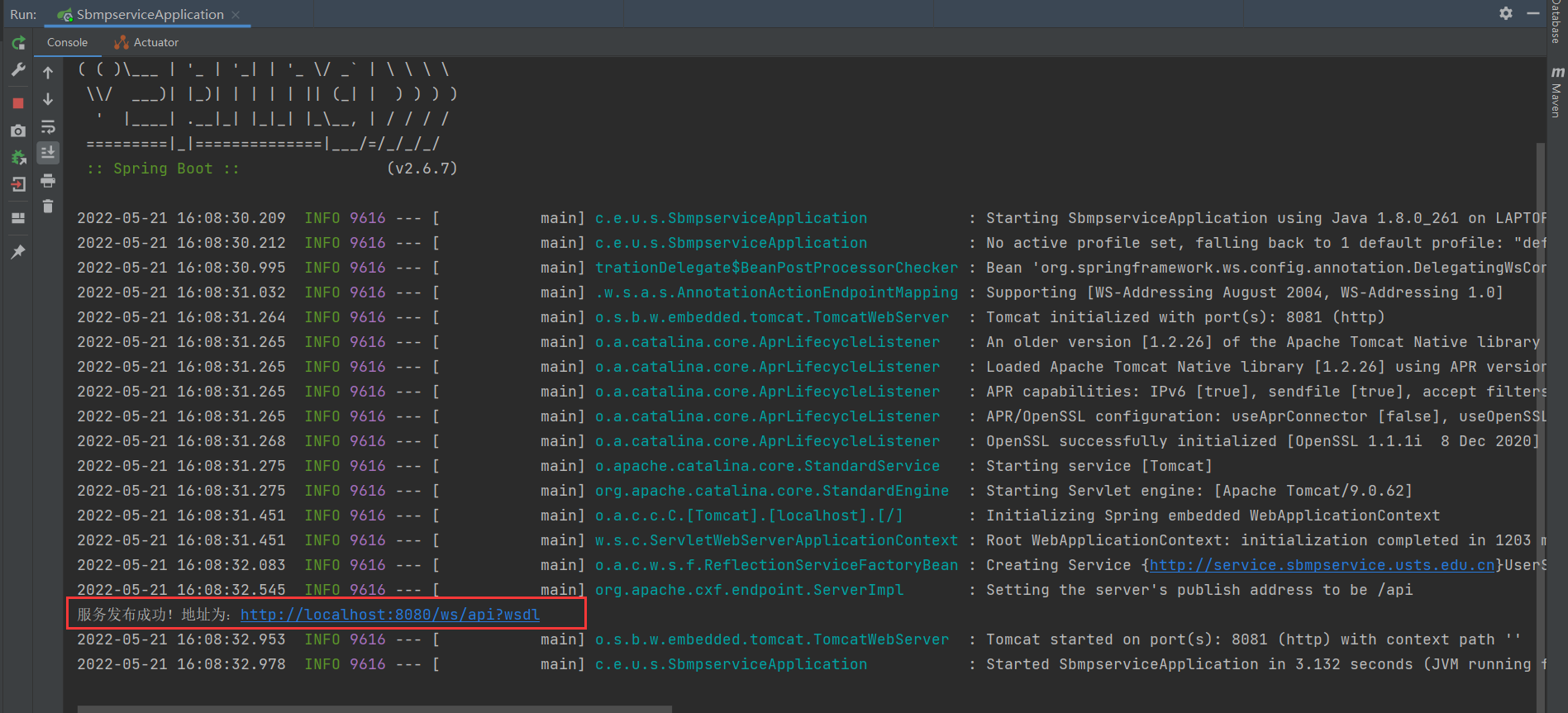
Task: Click 'o.a.c.w.s.f.ReflectionServiceFactoryBean' logger name
Action: 777,565
